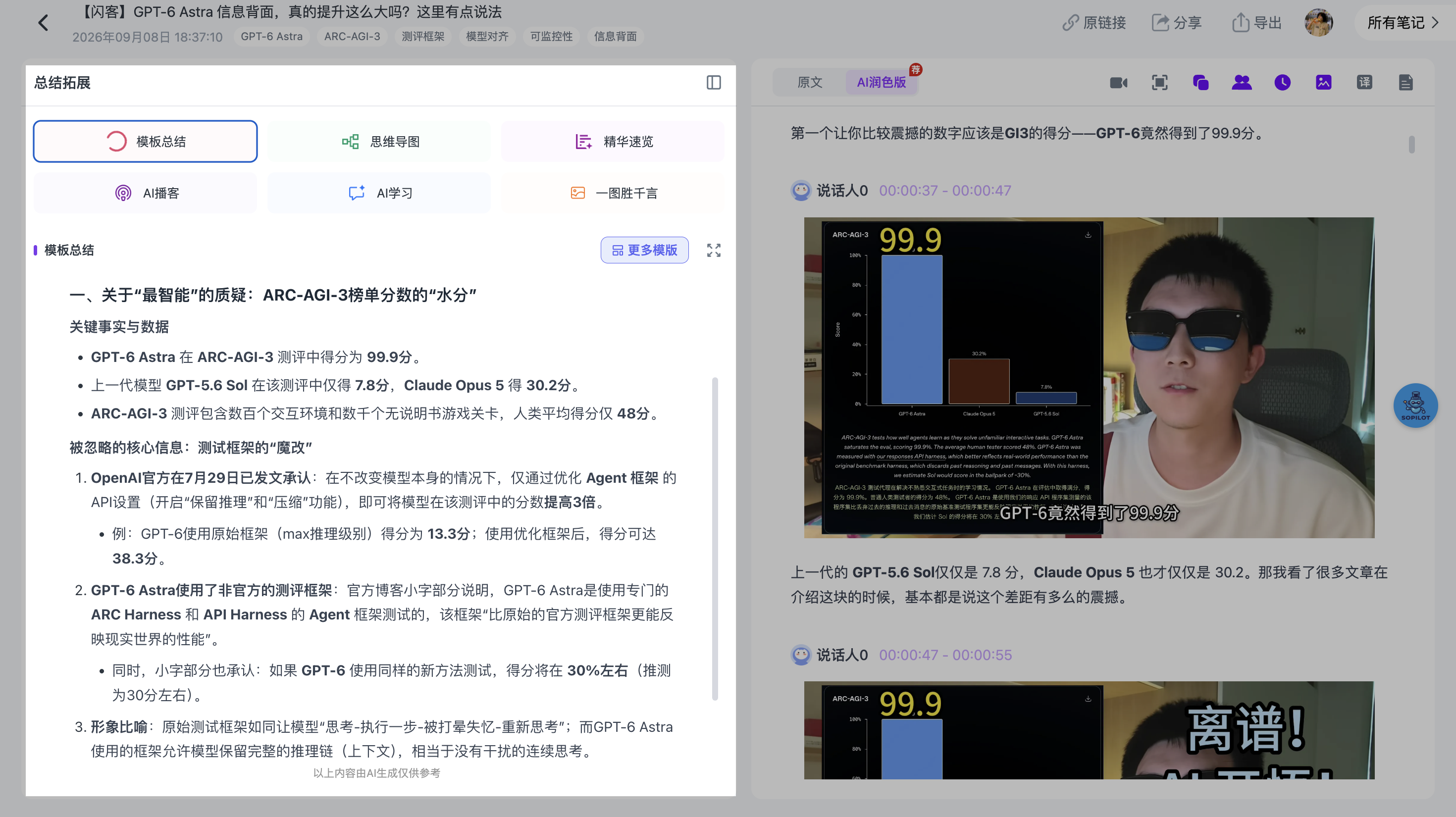Click the speakers people icon
The width and height of the screenshot is (1456, 817).
[x=1241, y=83]
